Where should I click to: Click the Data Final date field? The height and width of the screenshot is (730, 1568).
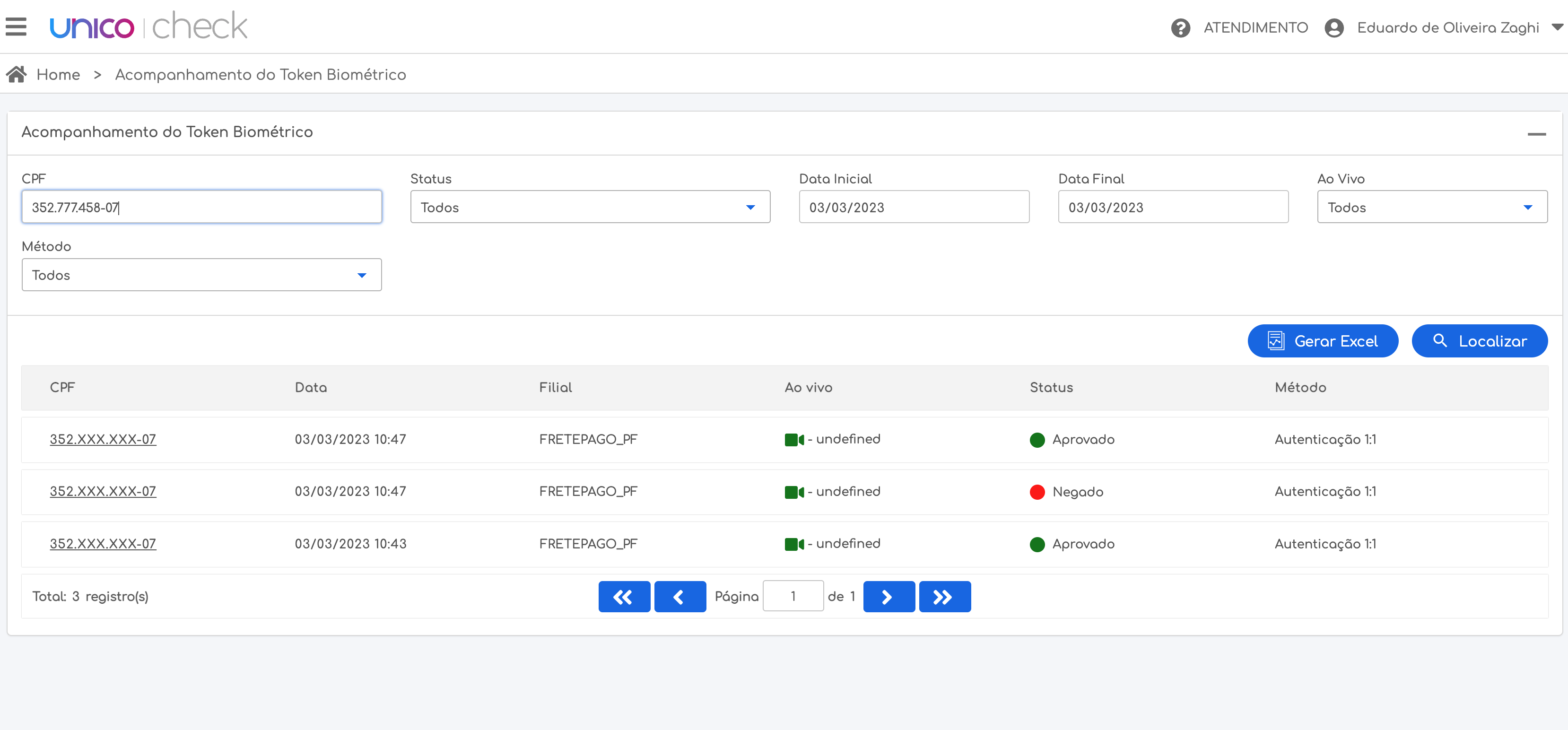tap(1173, 207)
